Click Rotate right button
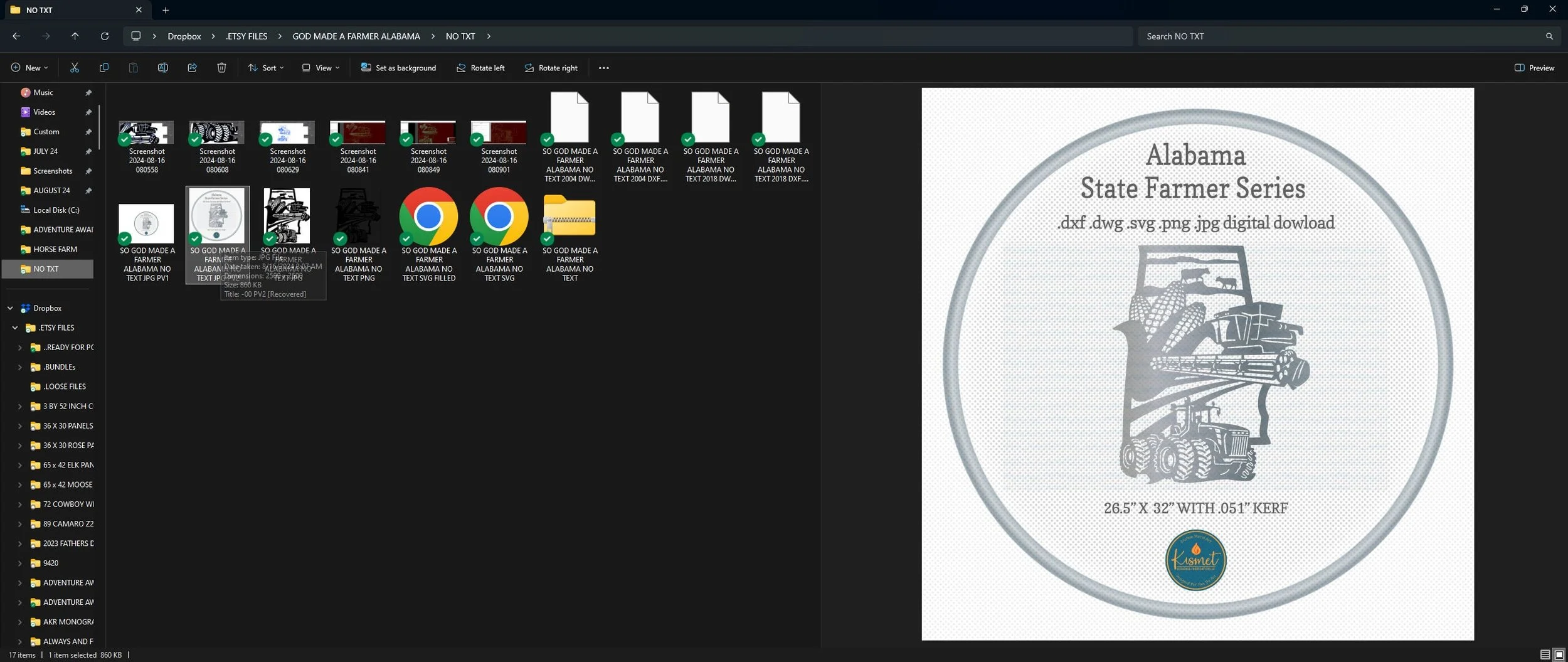This screenshot has width=1568, height=662. coord(551,68)
